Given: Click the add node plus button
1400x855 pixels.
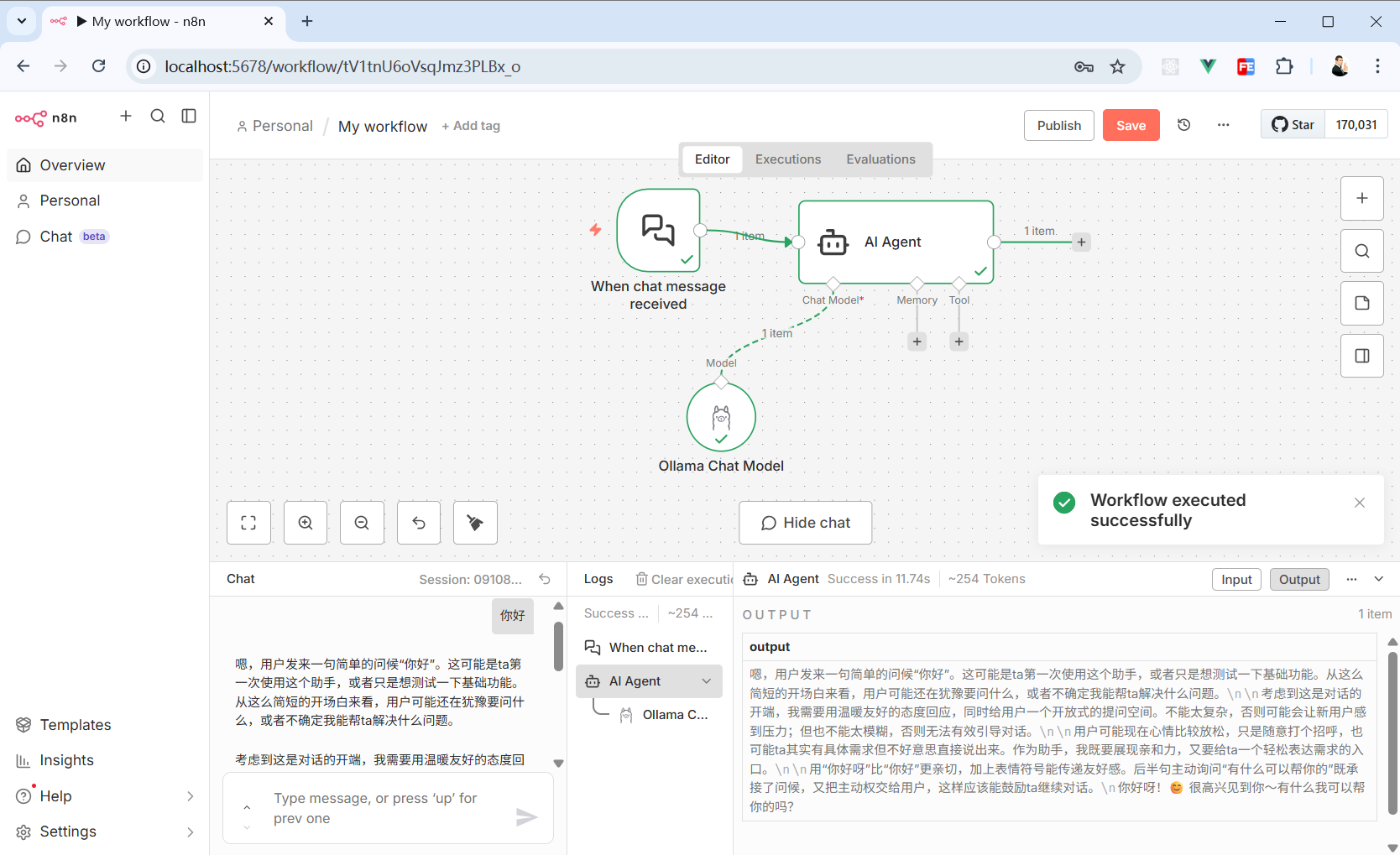Looking at the screenshot, I should click(x=1361, y=198).
